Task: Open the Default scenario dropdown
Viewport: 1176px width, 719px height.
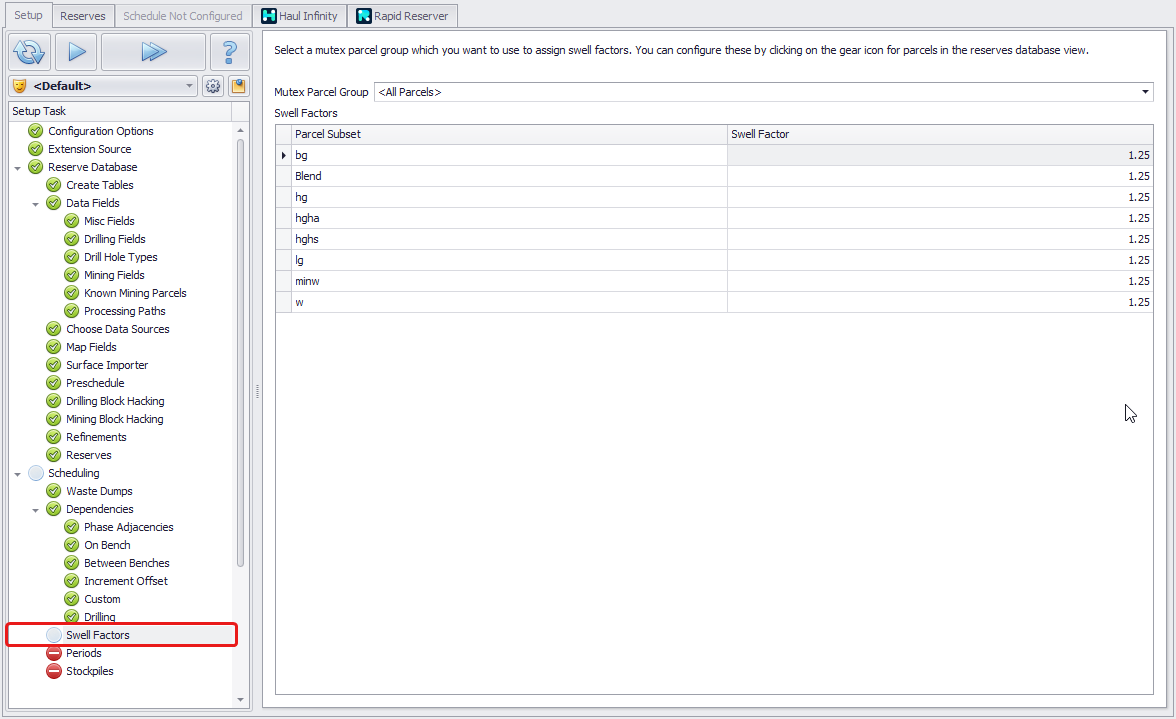Action: (104, 86)
